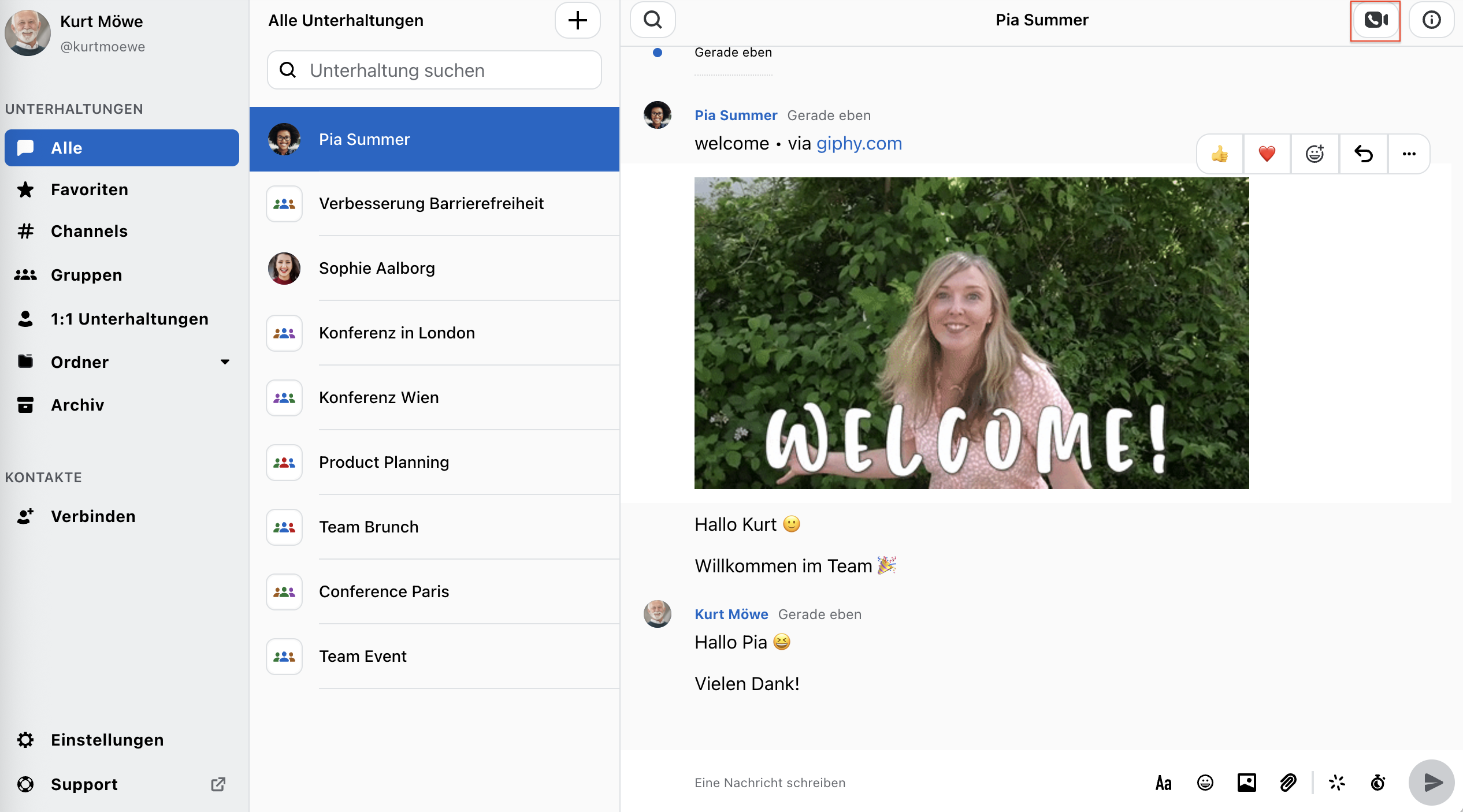React with thumbs up to welcome message
Image resolution: width=1463 pixels, height=812 pixels.
pos(1220,154)
